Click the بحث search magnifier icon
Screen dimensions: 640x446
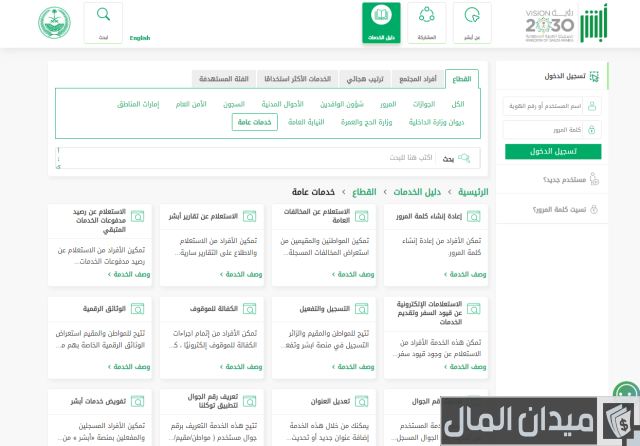click(464, 158)
